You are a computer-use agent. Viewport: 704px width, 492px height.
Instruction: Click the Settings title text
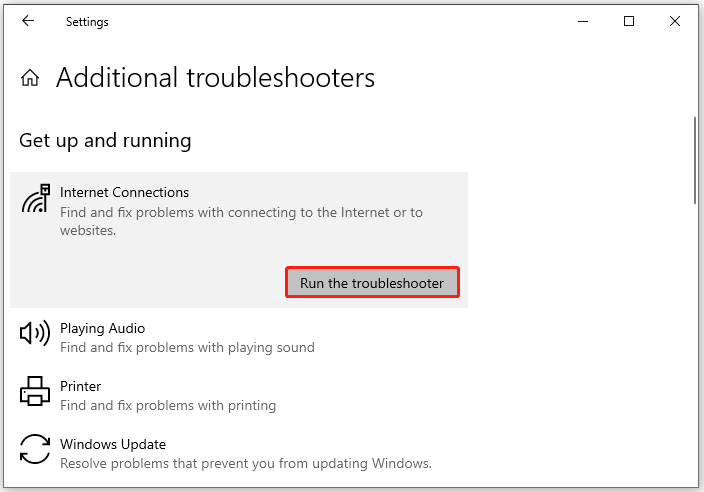point(87,22)
